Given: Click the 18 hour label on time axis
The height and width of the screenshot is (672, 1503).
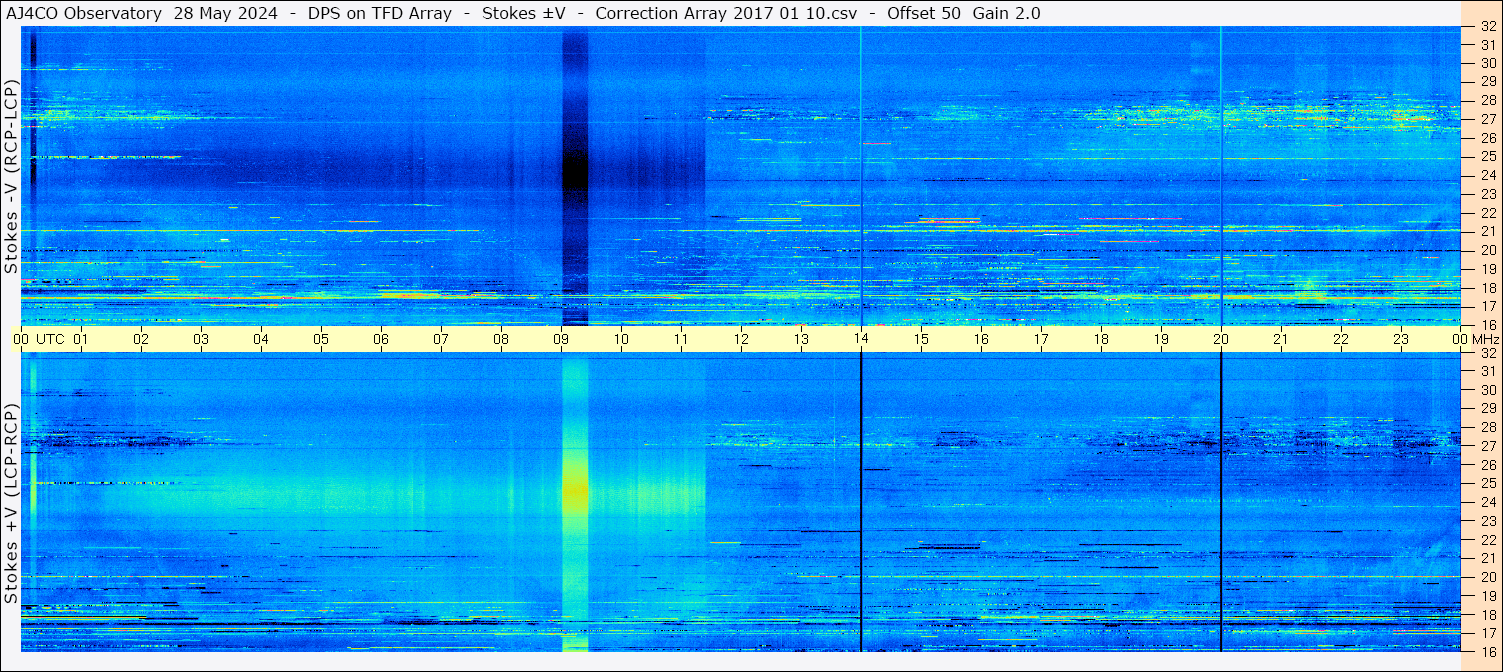Looking at the screenshot, I should tap(1101, 339).
